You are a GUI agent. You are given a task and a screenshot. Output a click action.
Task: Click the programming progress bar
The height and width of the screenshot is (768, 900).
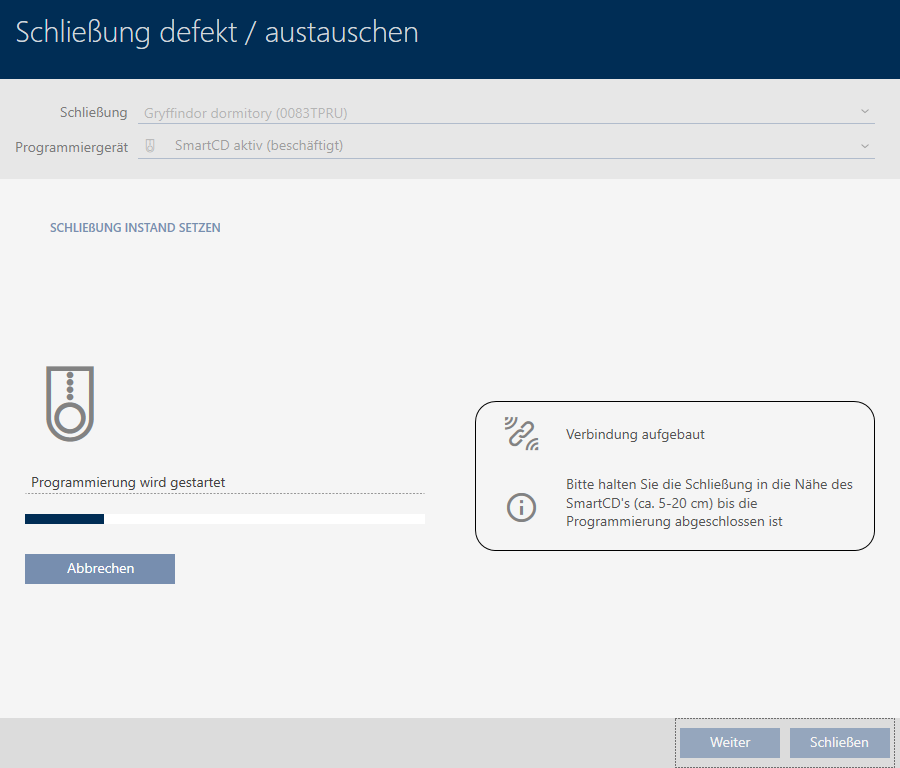click(224, 519)
